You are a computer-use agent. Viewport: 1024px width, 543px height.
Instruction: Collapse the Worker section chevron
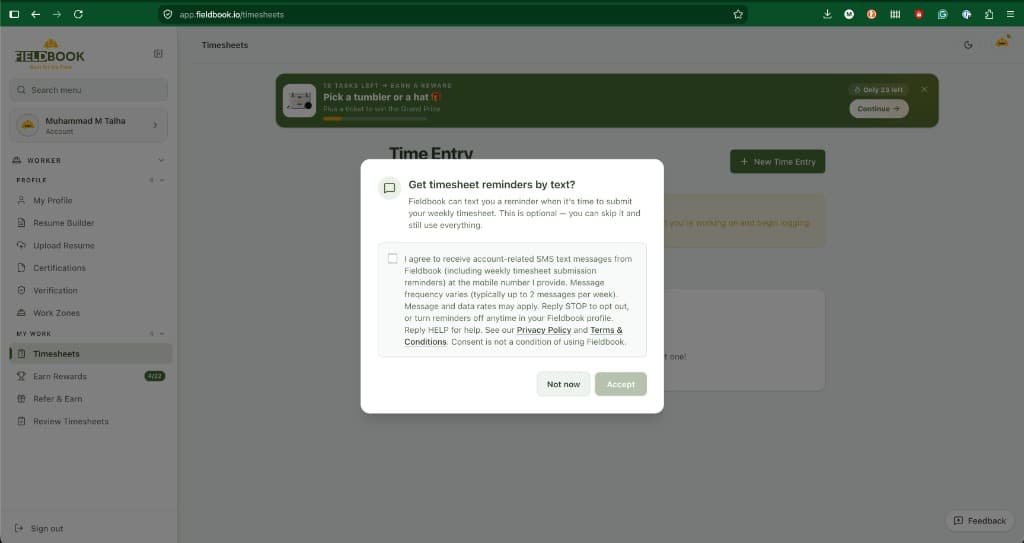pyautogui.click(x=161, y=160)
